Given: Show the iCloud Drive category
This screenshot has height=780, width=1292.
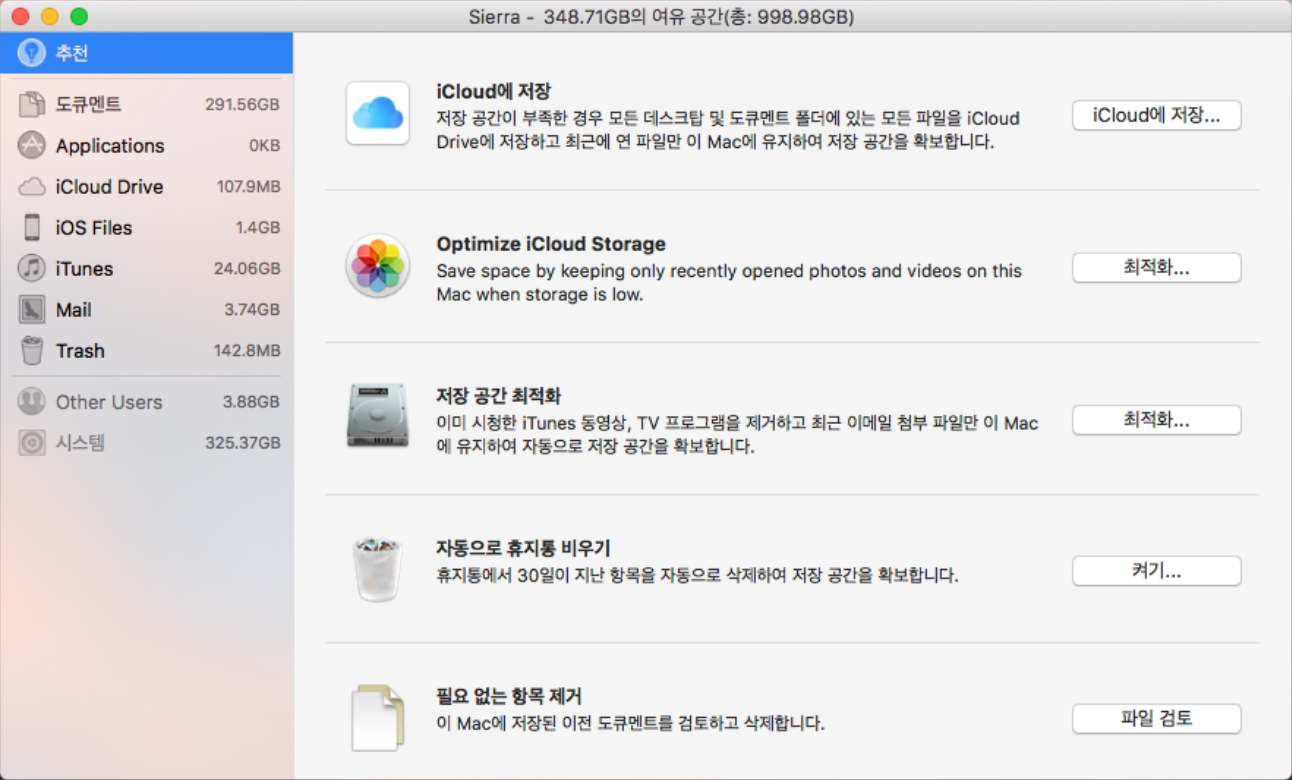Looking at the screenshot, I should tap(146, 187).
